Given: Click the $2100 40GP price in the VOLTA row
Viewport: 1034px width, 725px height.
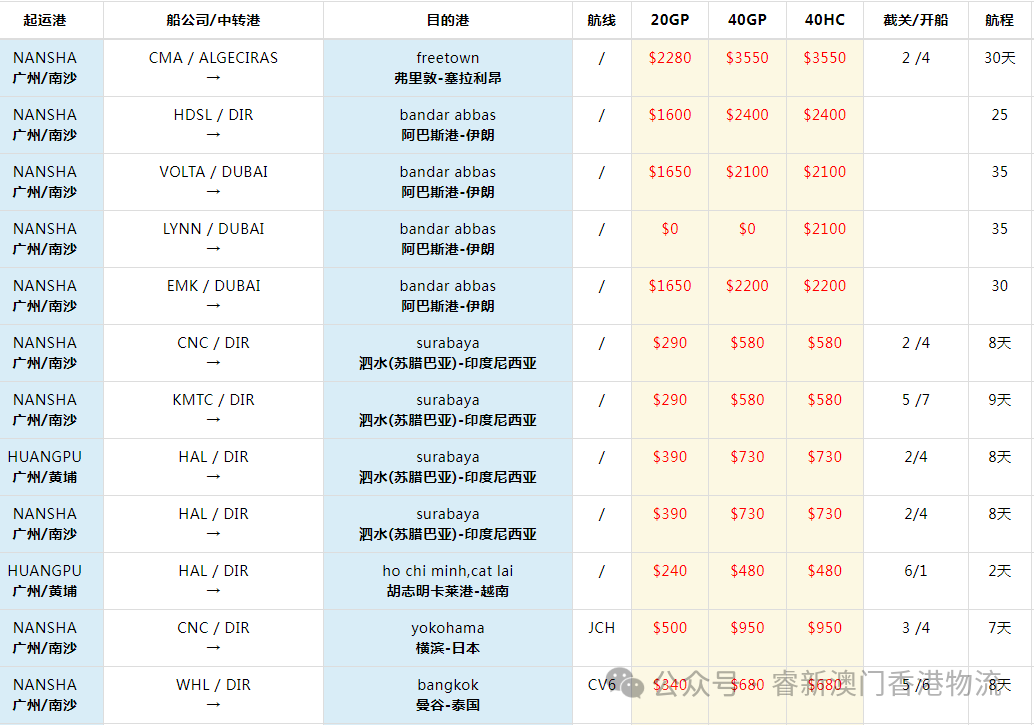Looking at the screenshot, I should (x=747, y=172).
